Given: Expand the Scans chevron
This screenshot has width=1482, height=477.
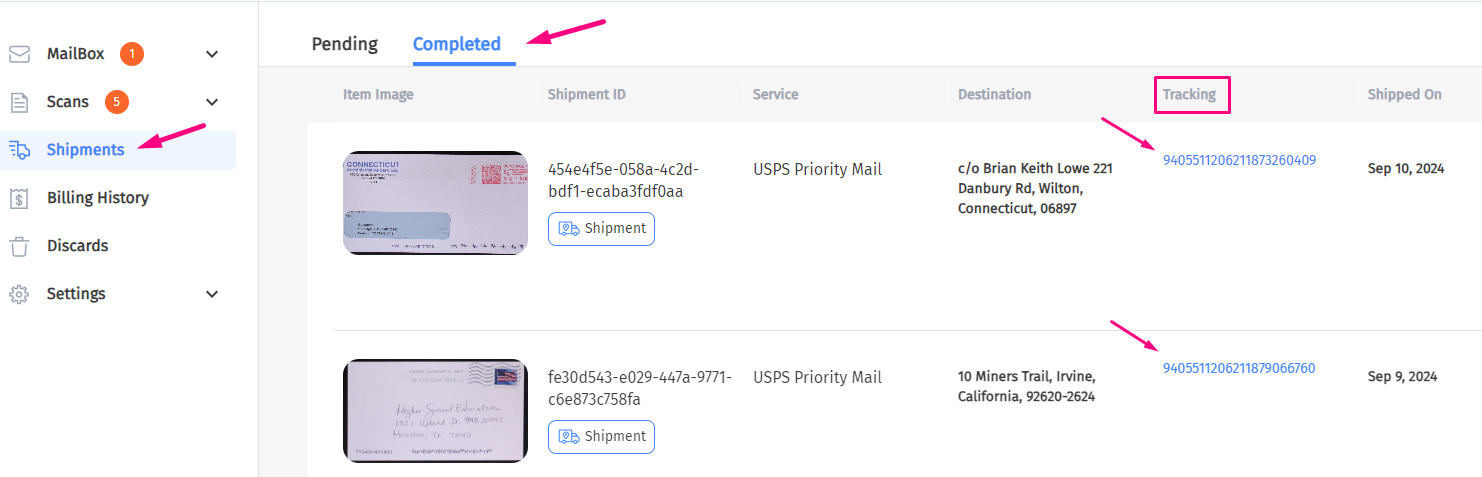Looking at the screenshot, I should click(x=212, y=102).
